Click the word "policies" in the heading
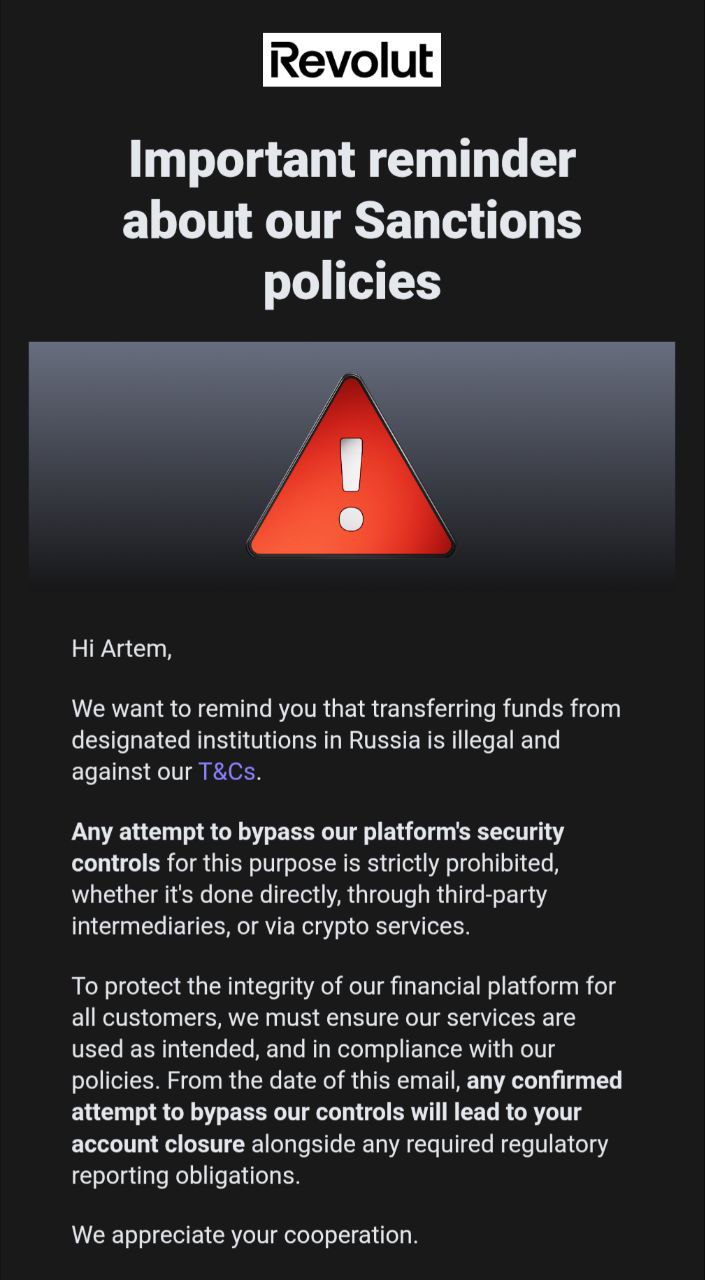The height and width of the screenshot is (1280, 705). (352, 282)
